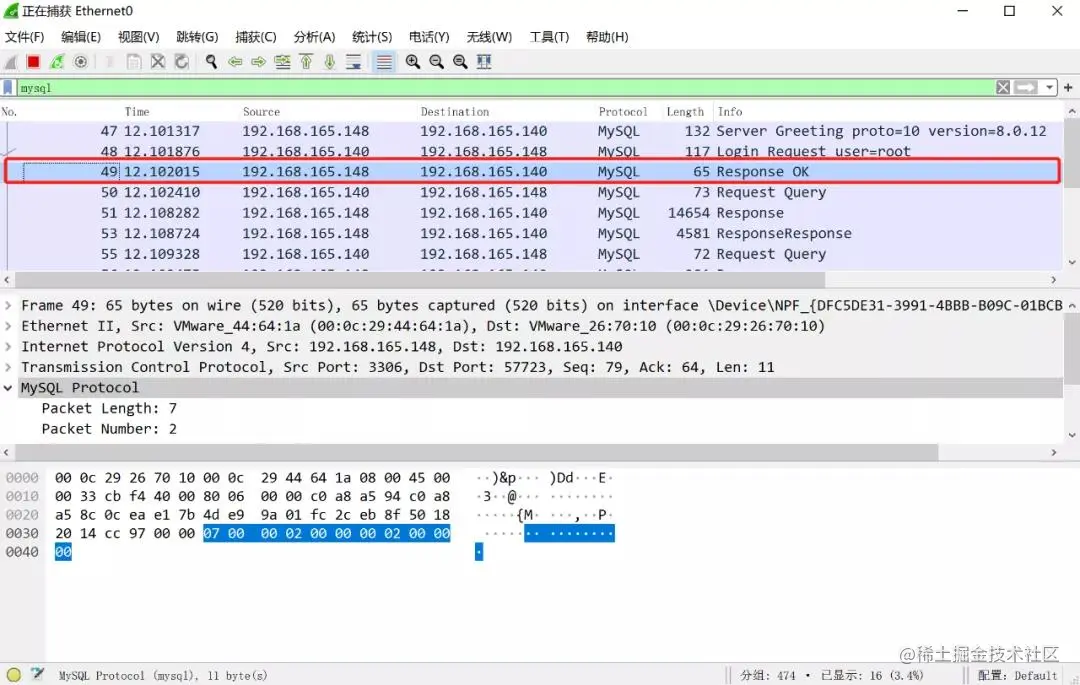Open the 文件(F) menu
1080x685 pixels.
pos(25,36)
